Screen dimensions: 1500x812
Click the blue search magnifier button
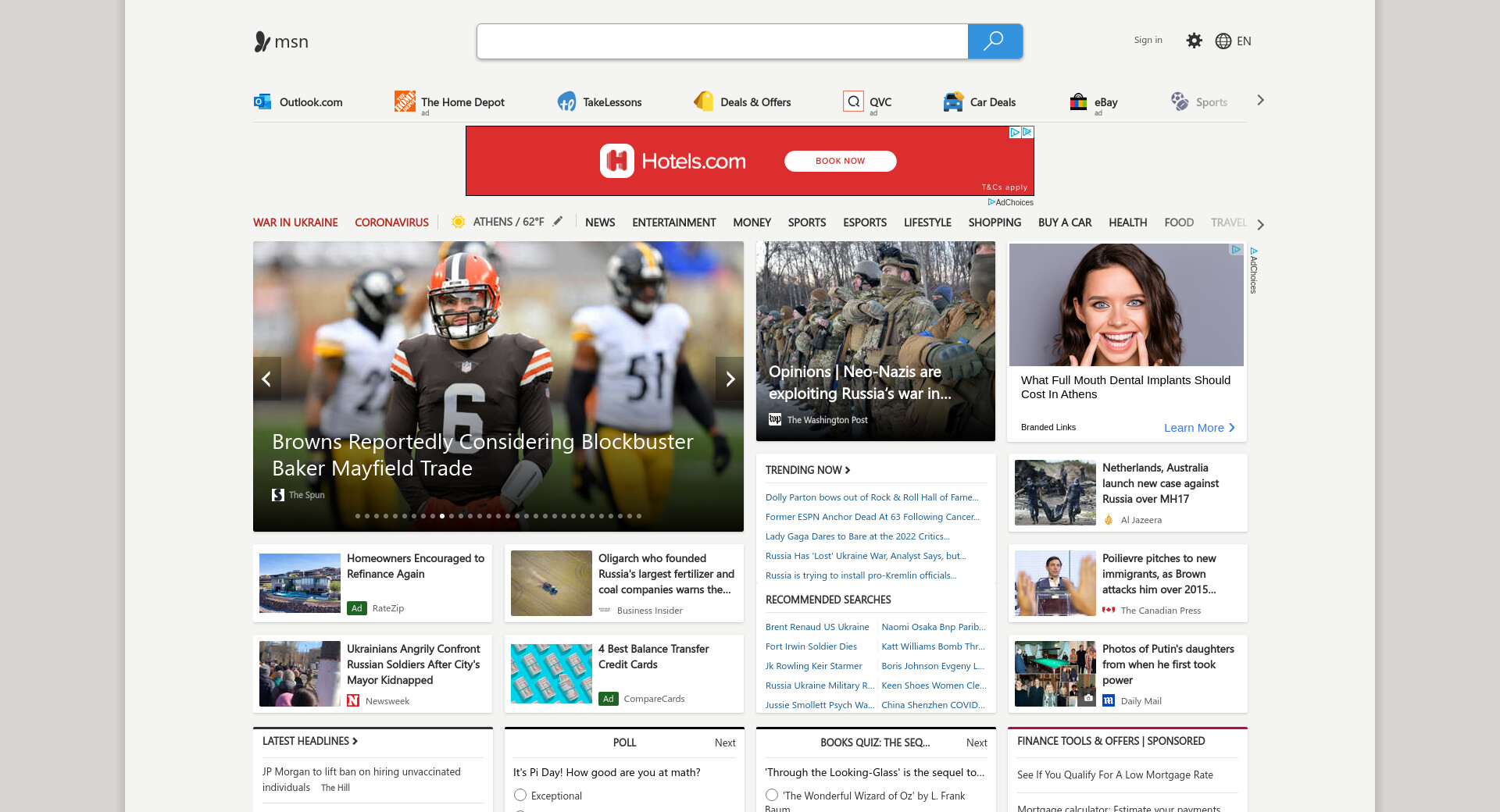995,41
